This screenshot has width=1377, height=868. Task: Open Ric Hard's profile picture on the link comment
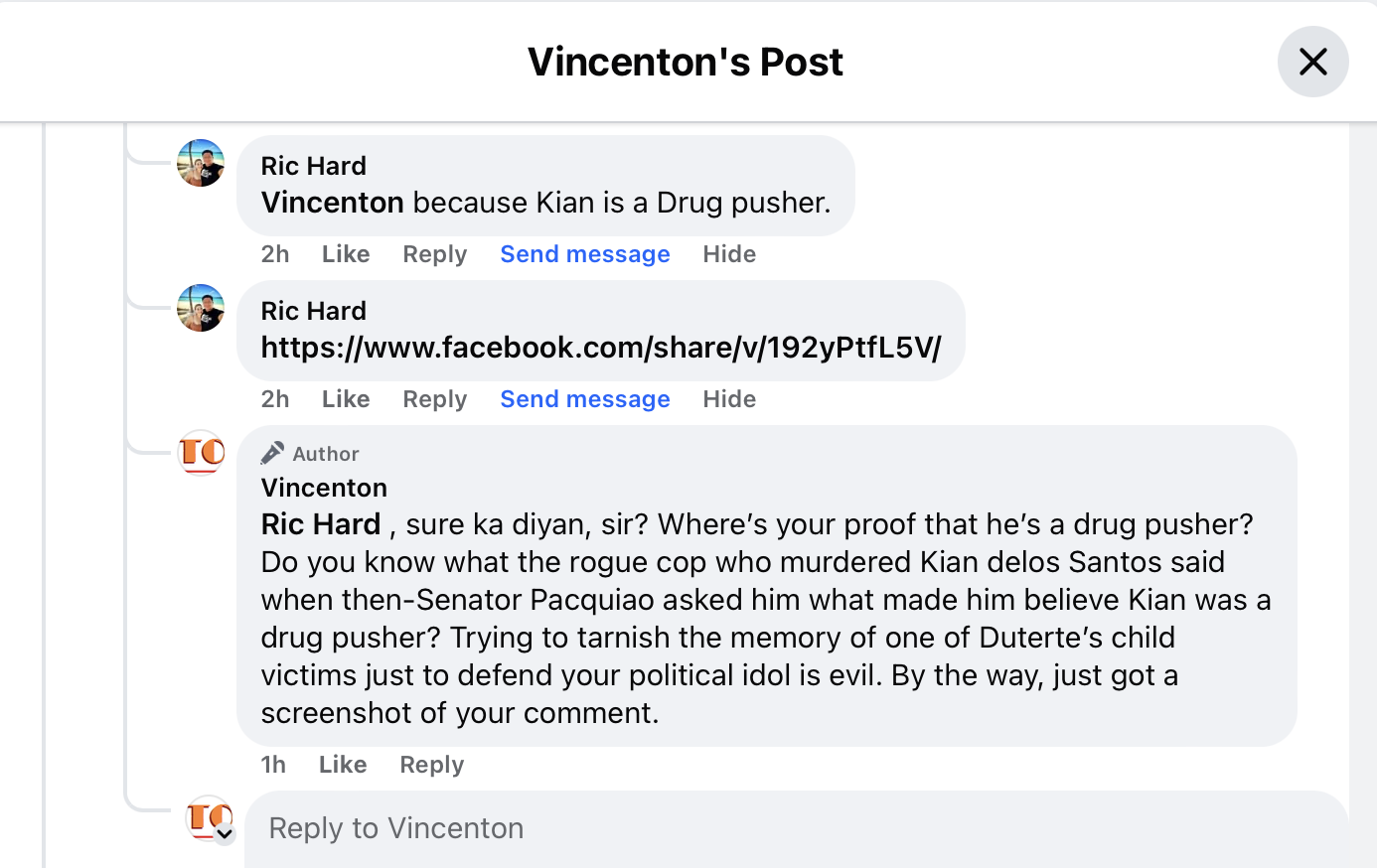(201, 308)
